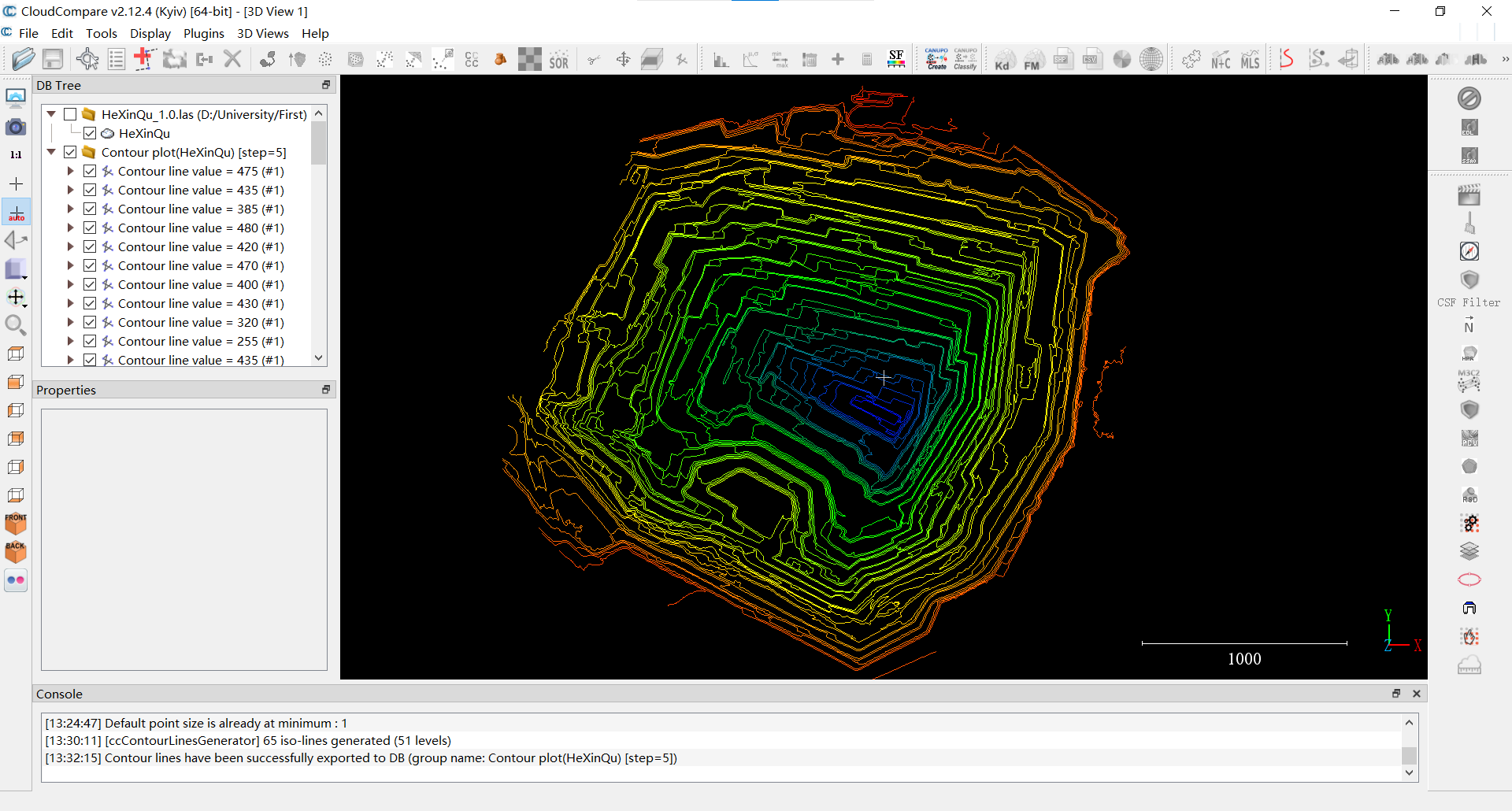Click the magnifier zoom sidebar icon

tap(16, 325)
